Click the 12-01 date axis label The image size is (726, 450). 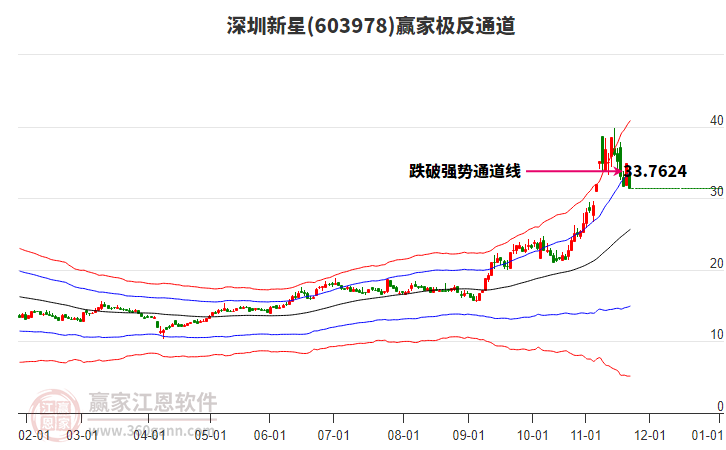point(650,436)
